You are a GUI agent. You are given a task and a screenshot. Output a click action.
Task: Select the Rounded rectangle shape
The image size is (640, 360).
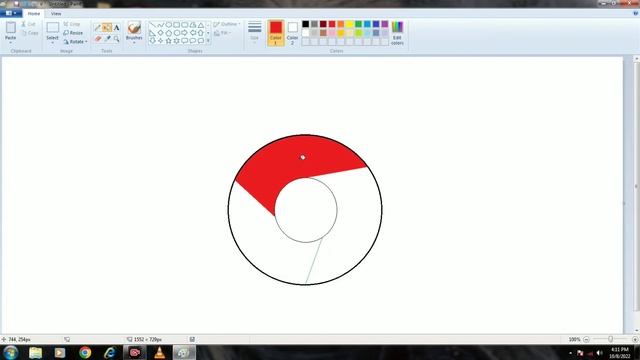pos(184,25)
